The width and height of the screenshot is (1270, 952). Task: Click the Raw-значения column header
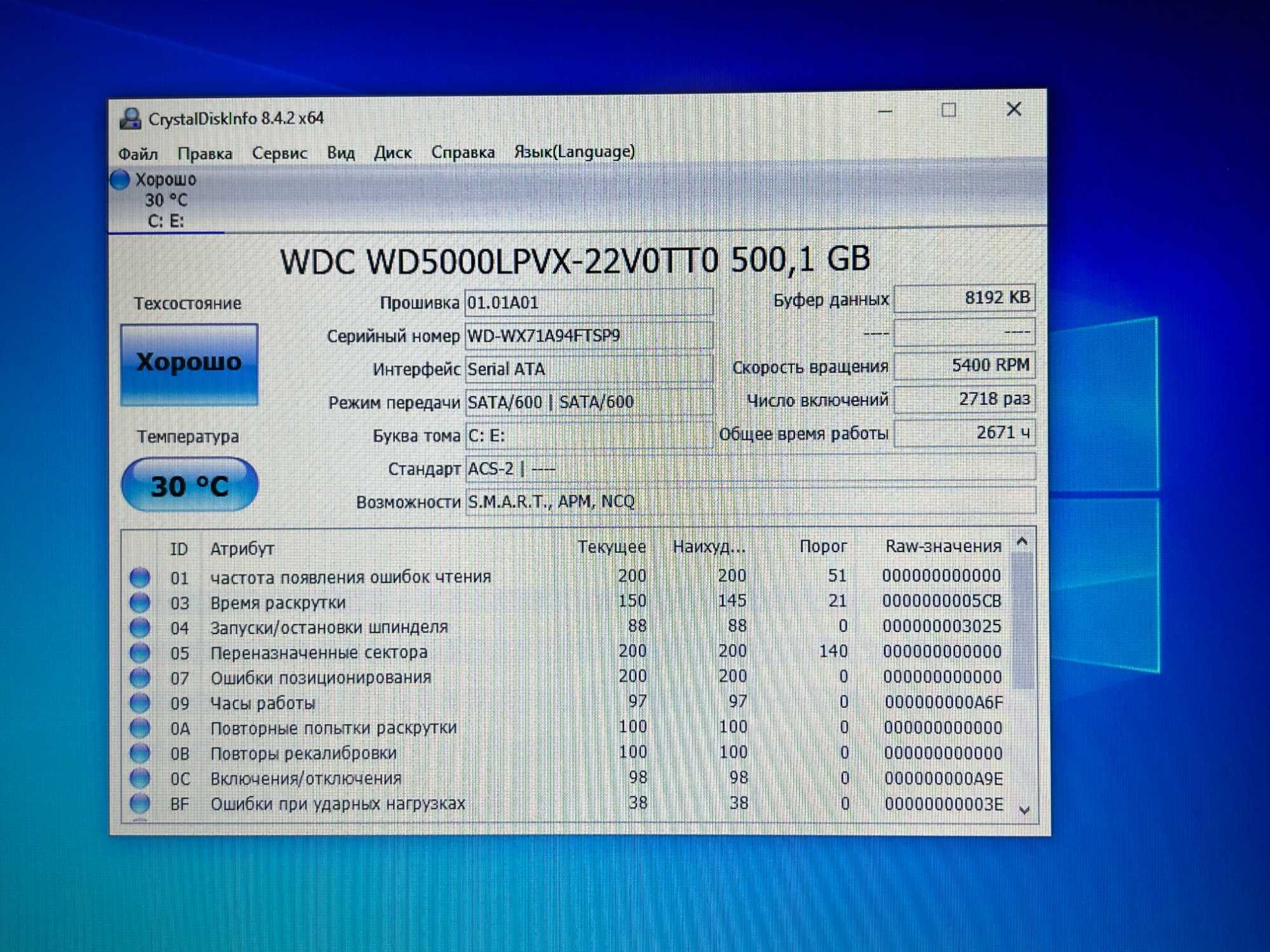944,546
